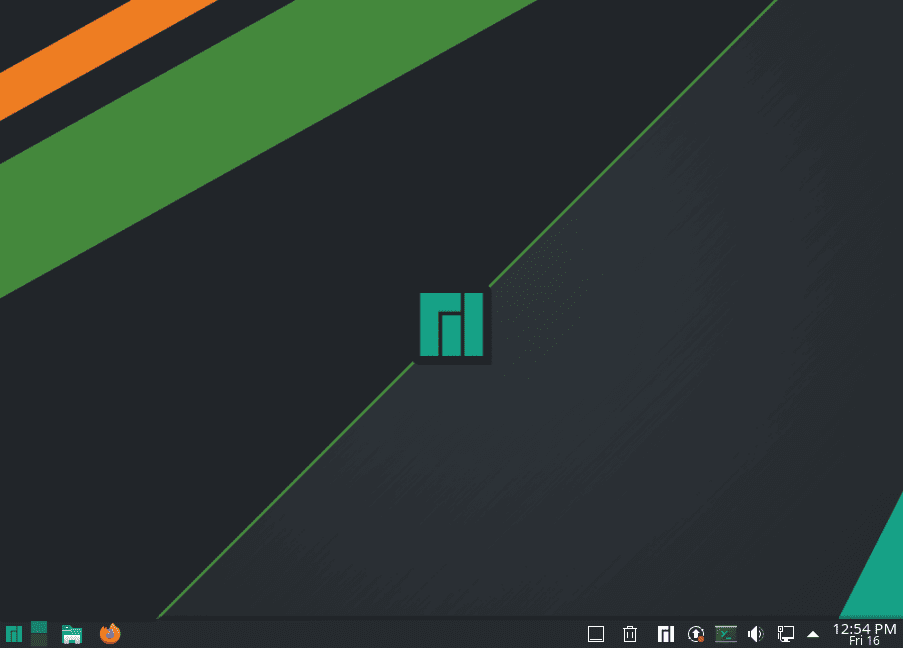Switch to the second workspace in the pager
The width and height of the screenshot is (903, 648).
pos(38,640)
